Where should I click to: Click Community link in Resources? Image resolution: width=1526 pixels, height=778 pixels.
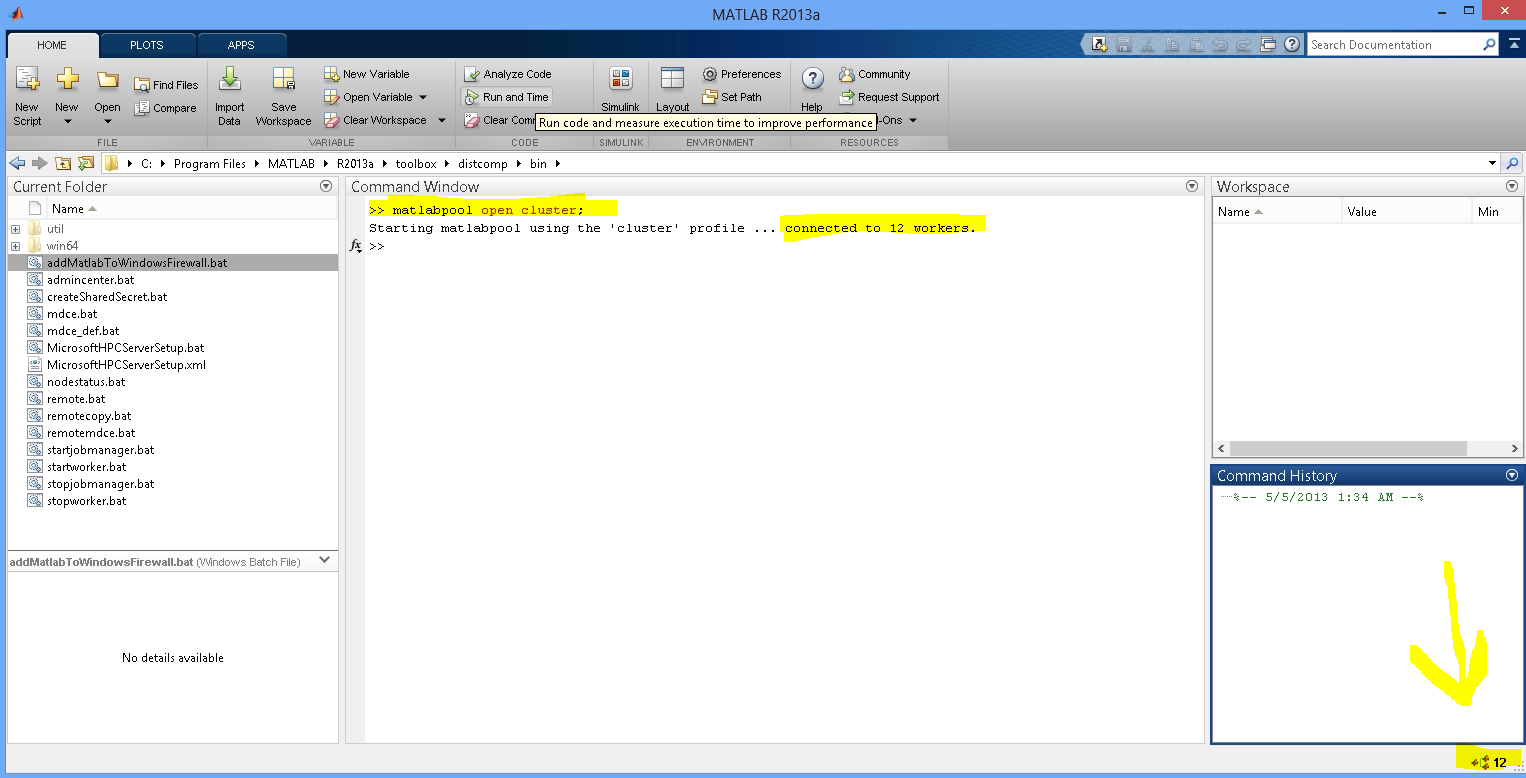[875, 74]
